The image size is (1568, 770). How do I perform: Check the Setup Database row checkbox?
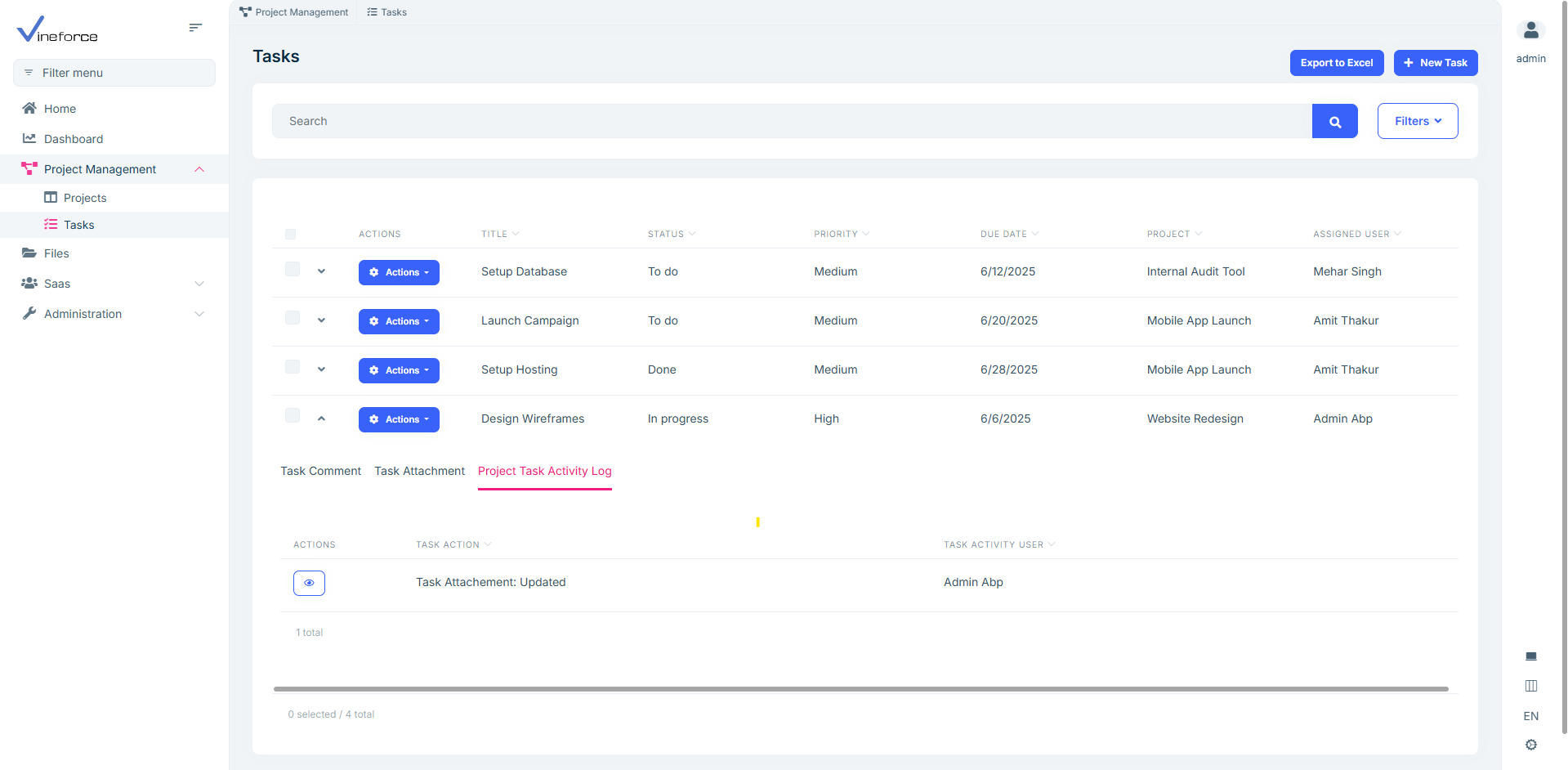pyautogui.click(x=293, y=270)
